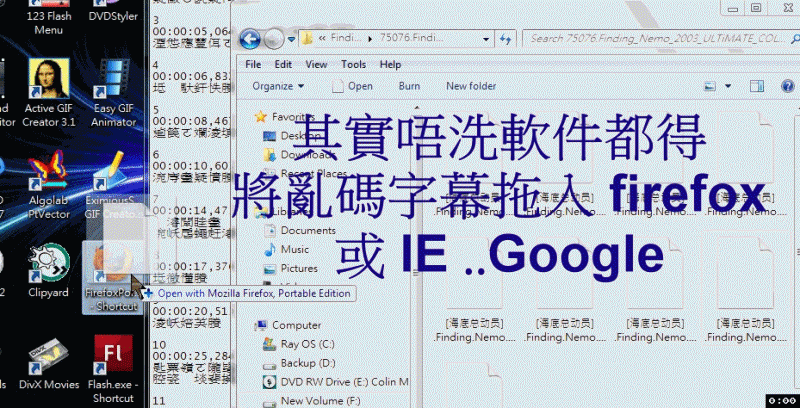Image resolution: width=800 pixels, height=408 pixels.
Task: Click the Favorites star icon
Action: click(261, 117)
